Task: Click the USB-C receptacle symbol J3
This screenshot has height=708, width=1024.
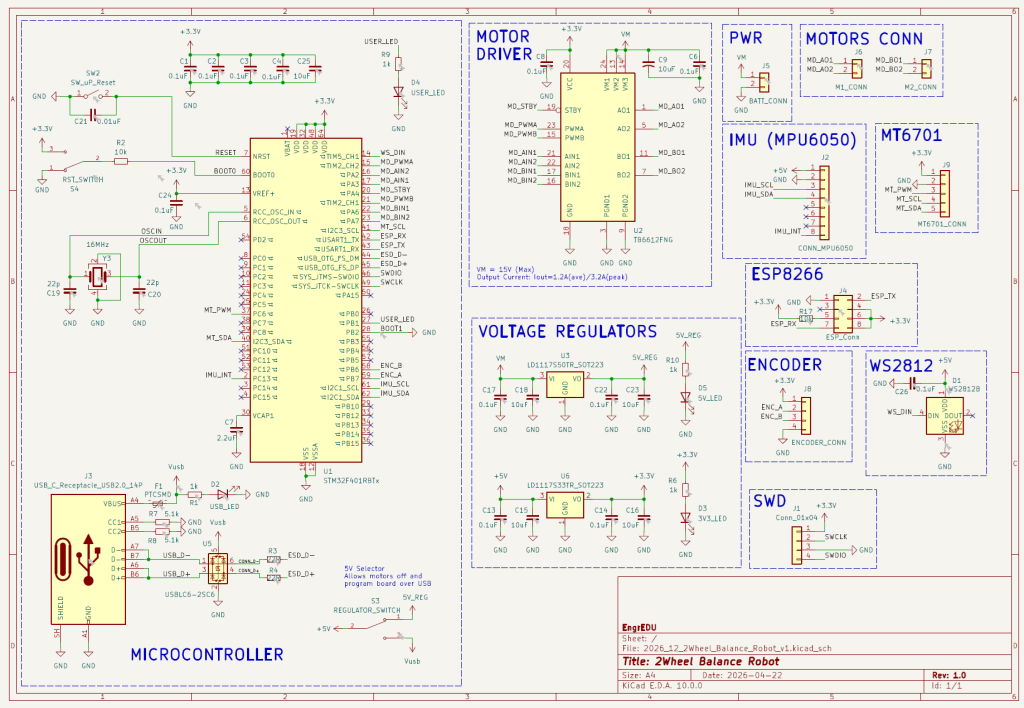Action: click(x=88, y=559)
